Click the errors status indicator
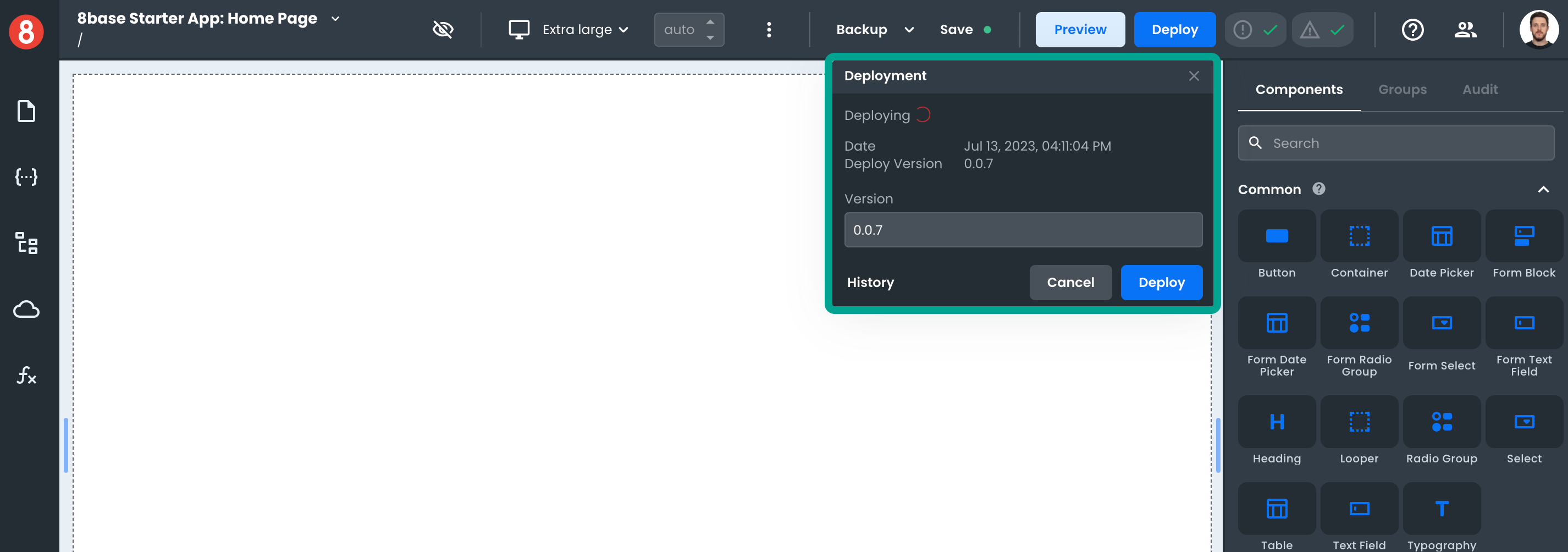The image size is (1568, 552). point(1255,30)
